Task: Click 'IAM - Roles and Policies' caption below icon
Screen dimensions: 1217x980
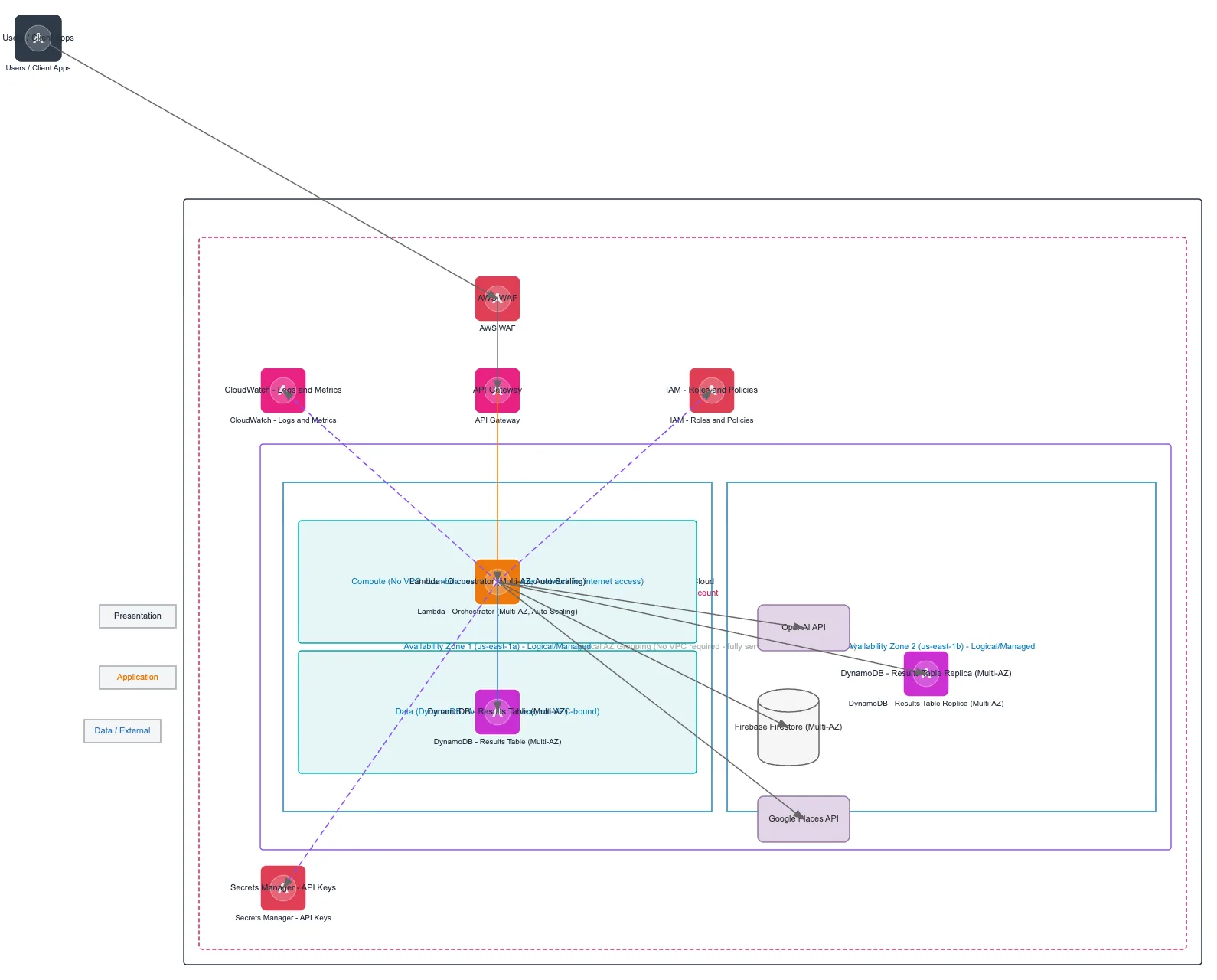Action: pos(712,420)
